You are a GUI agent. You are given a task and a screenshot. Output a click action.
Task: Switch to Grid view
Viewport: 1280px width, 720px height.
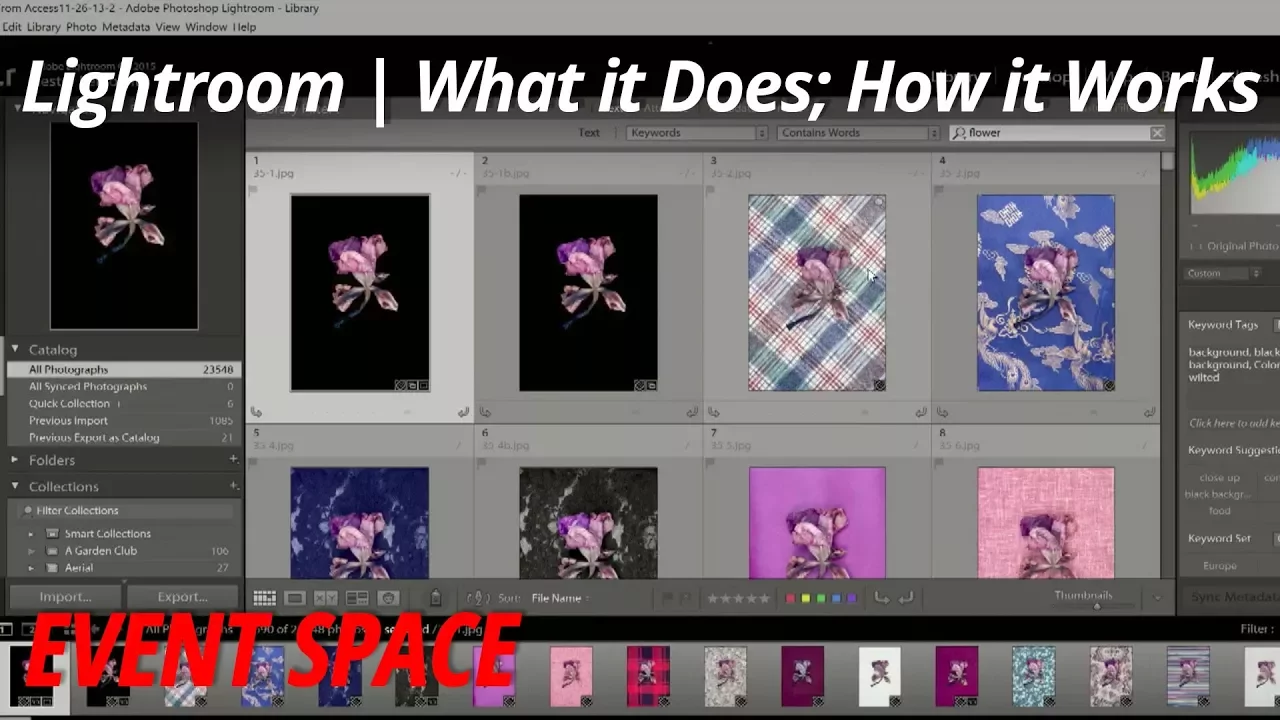[x=264, y=598]
